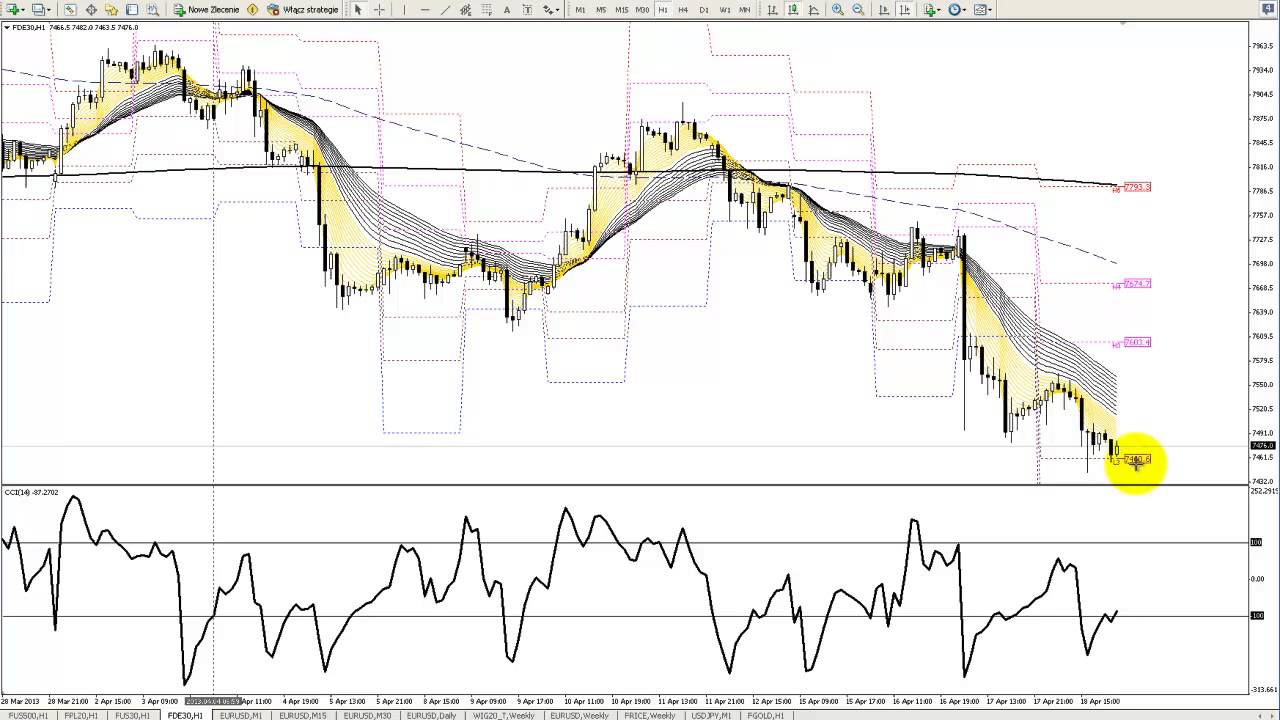Viewport: 1280px width, 720px height.
Task: Select the H1 timeframe button
Action: pyautogui.click(x=663, y=9)
